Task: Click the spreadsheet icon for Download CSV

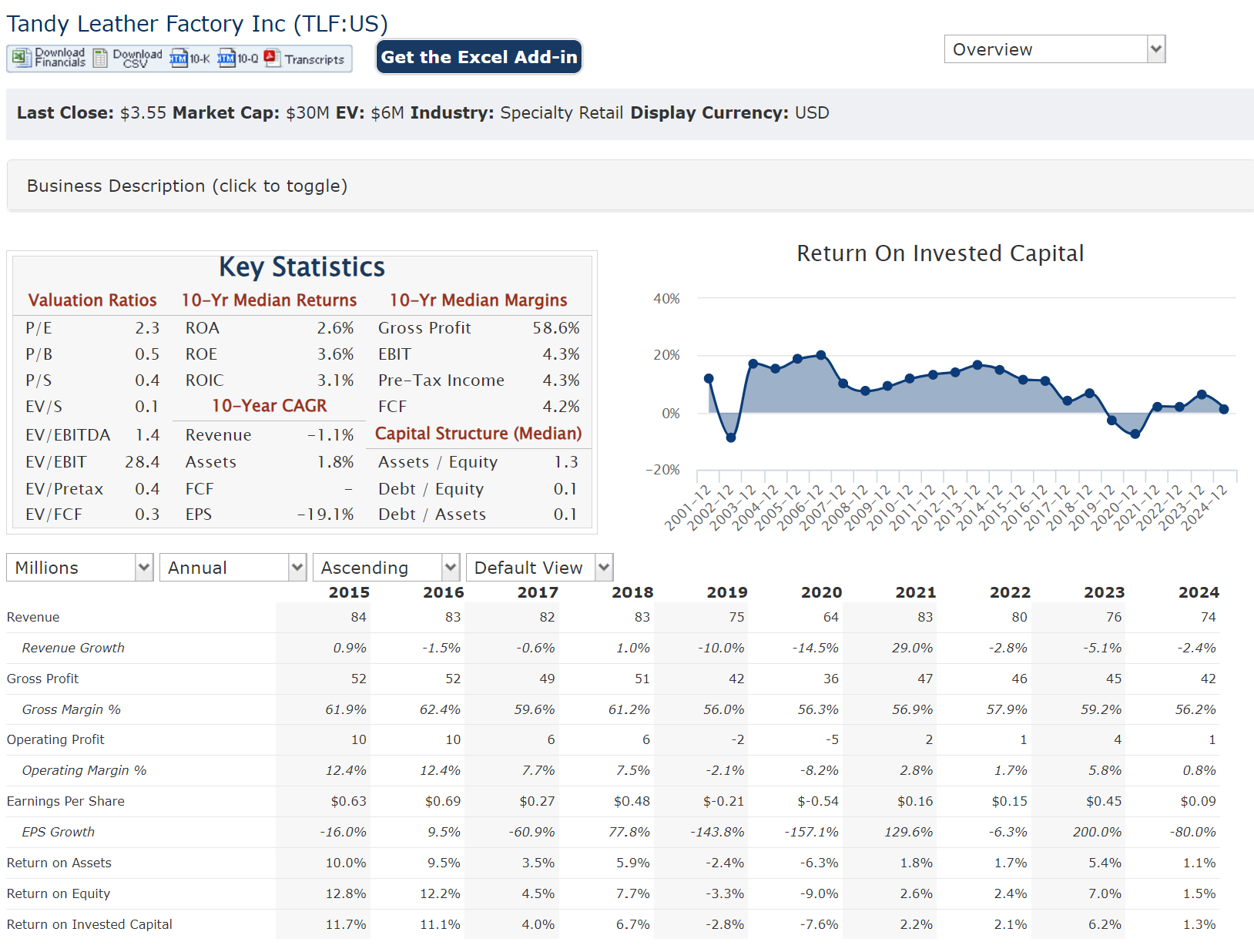Action: (100, 58)
